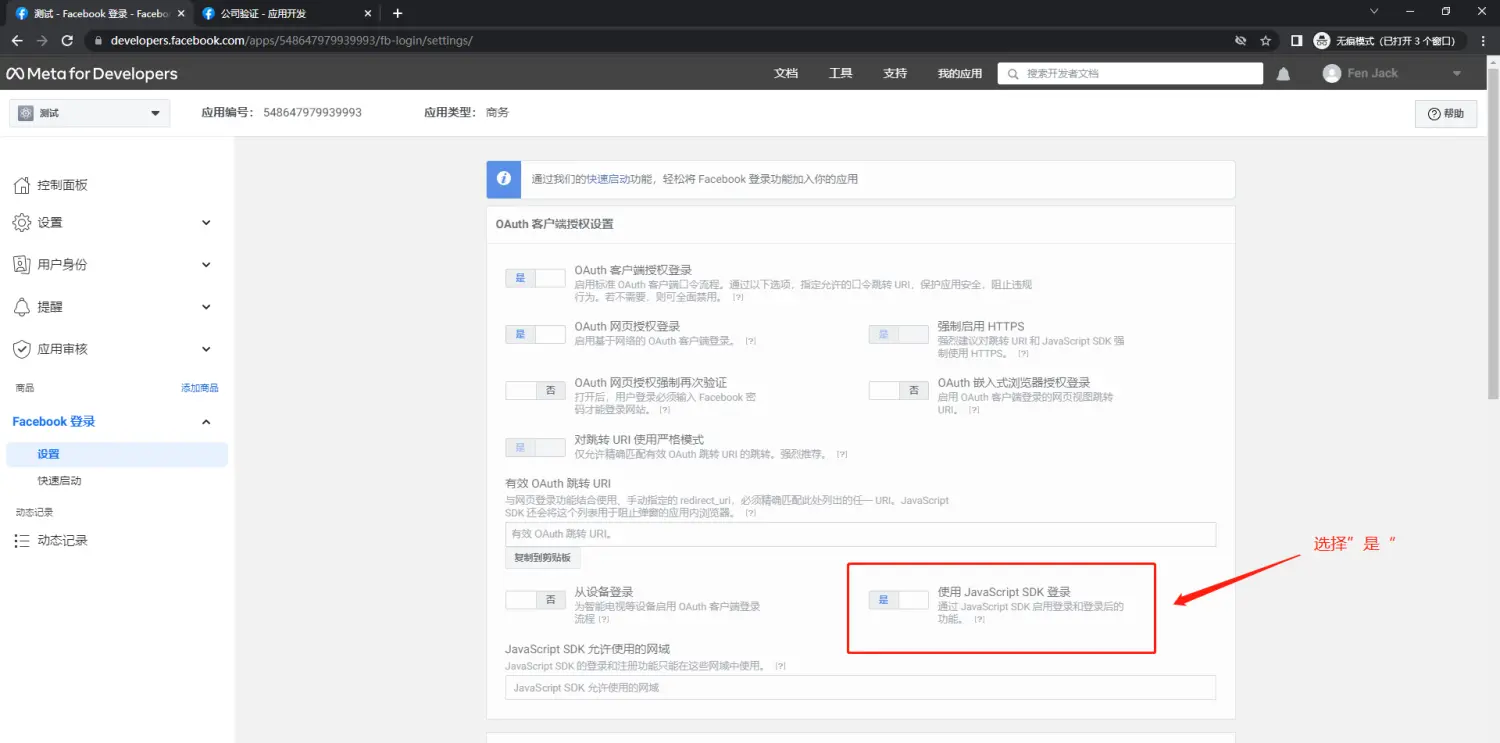The image size is (1500, 743).
Task: Click the 控制面板 house icon
Action: coord(21,185)
